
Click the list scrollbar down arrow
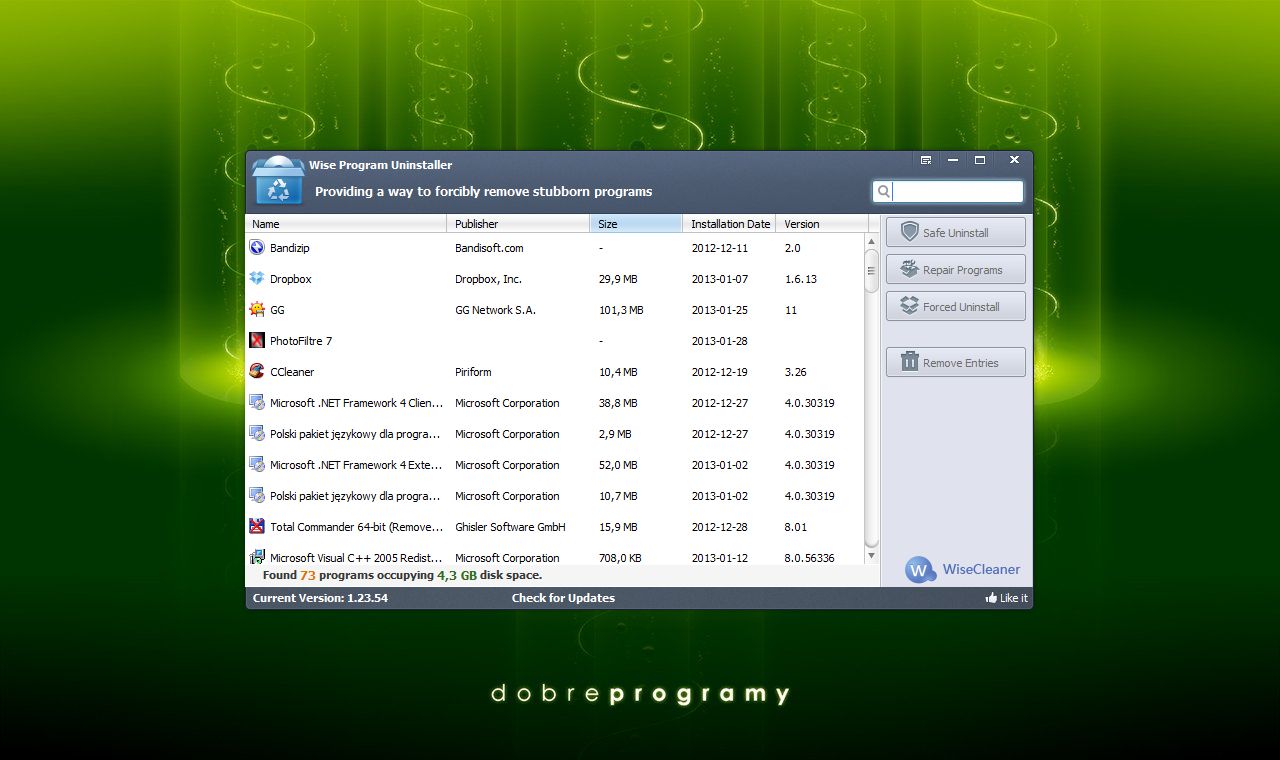[871, 555]
